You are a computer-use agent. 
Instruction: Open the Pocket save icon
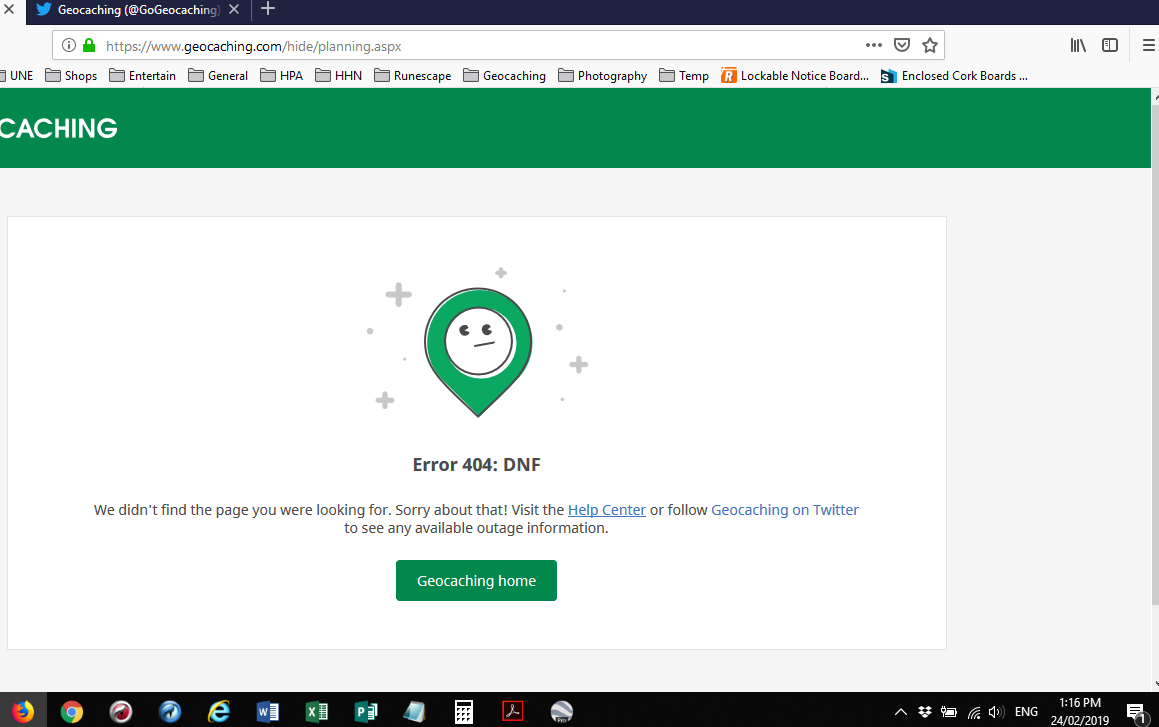[x=901, y=45]
